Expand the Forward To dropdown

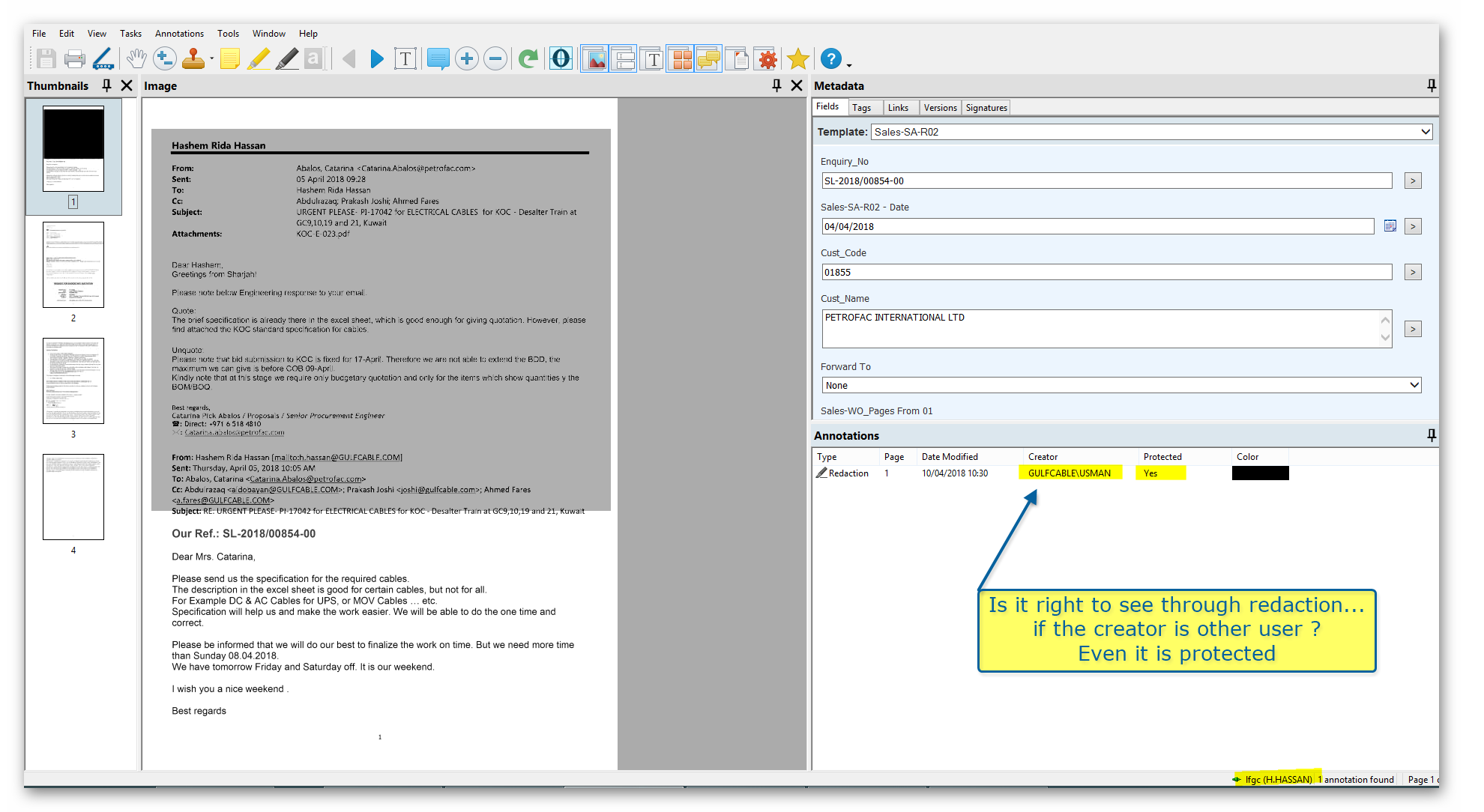(x=1414, y=385)
